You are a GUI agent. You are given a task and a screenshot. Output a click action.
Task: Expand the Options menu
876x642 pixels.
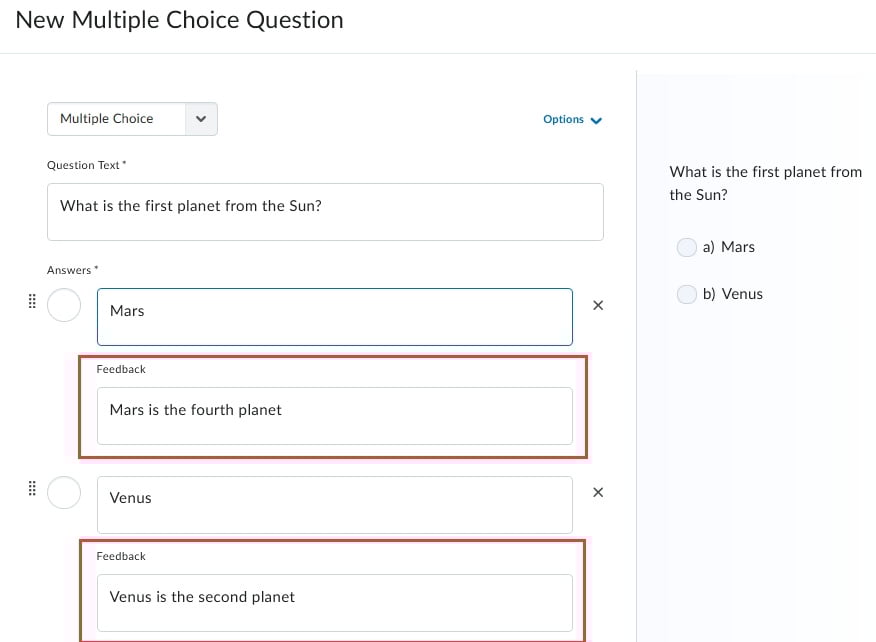pos(572,120)
